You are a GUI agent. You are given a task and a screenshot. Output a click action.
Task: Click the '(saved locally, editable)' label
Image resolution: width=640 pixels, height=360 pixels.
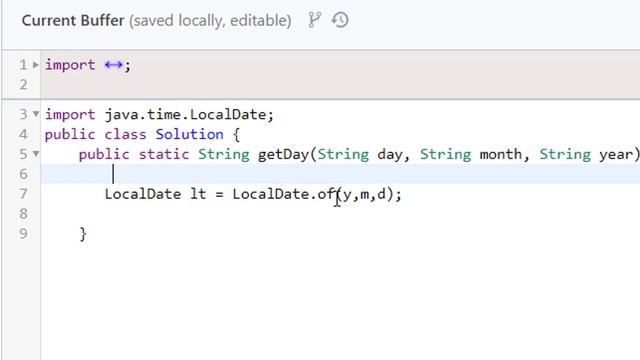pos(210,21)
